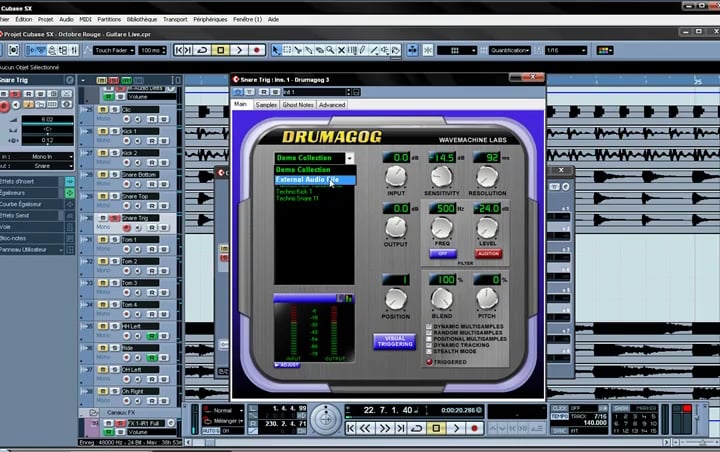The image size is (720, 452).
Task: Switch to the Samples tab in Drumagog
Action: (266, 105)
